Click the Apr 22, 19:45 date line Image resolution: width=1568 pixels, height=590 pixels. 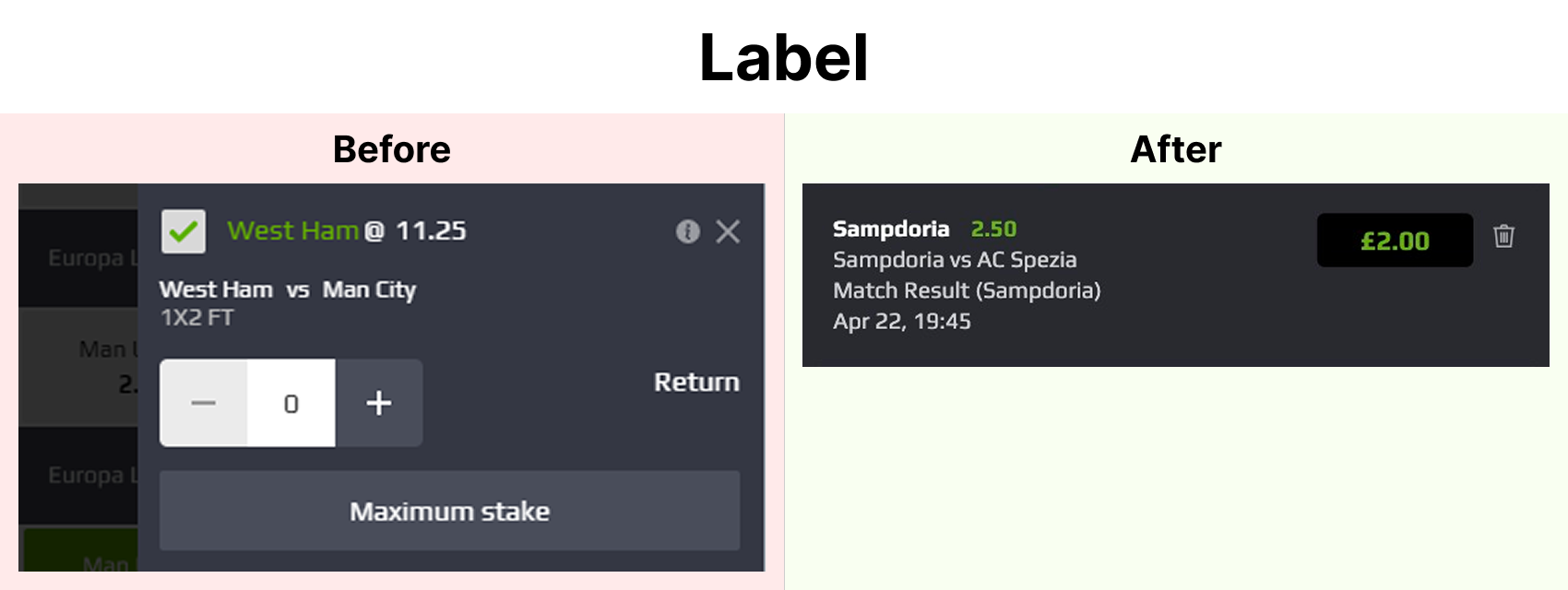(901, 321)
